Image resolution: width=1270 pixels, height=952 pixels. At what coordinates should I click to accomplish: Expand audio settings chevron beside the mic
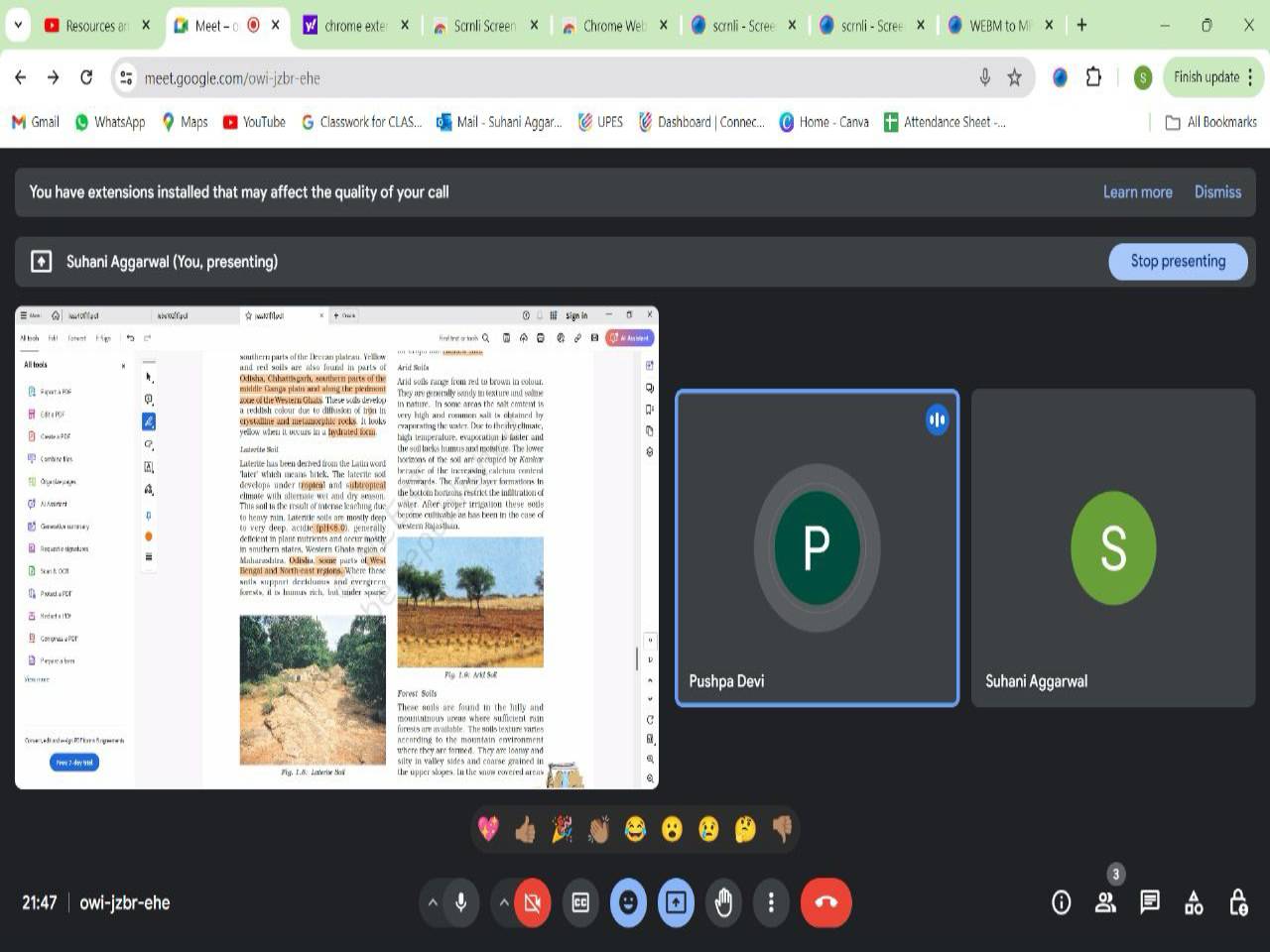click(433, 902)
